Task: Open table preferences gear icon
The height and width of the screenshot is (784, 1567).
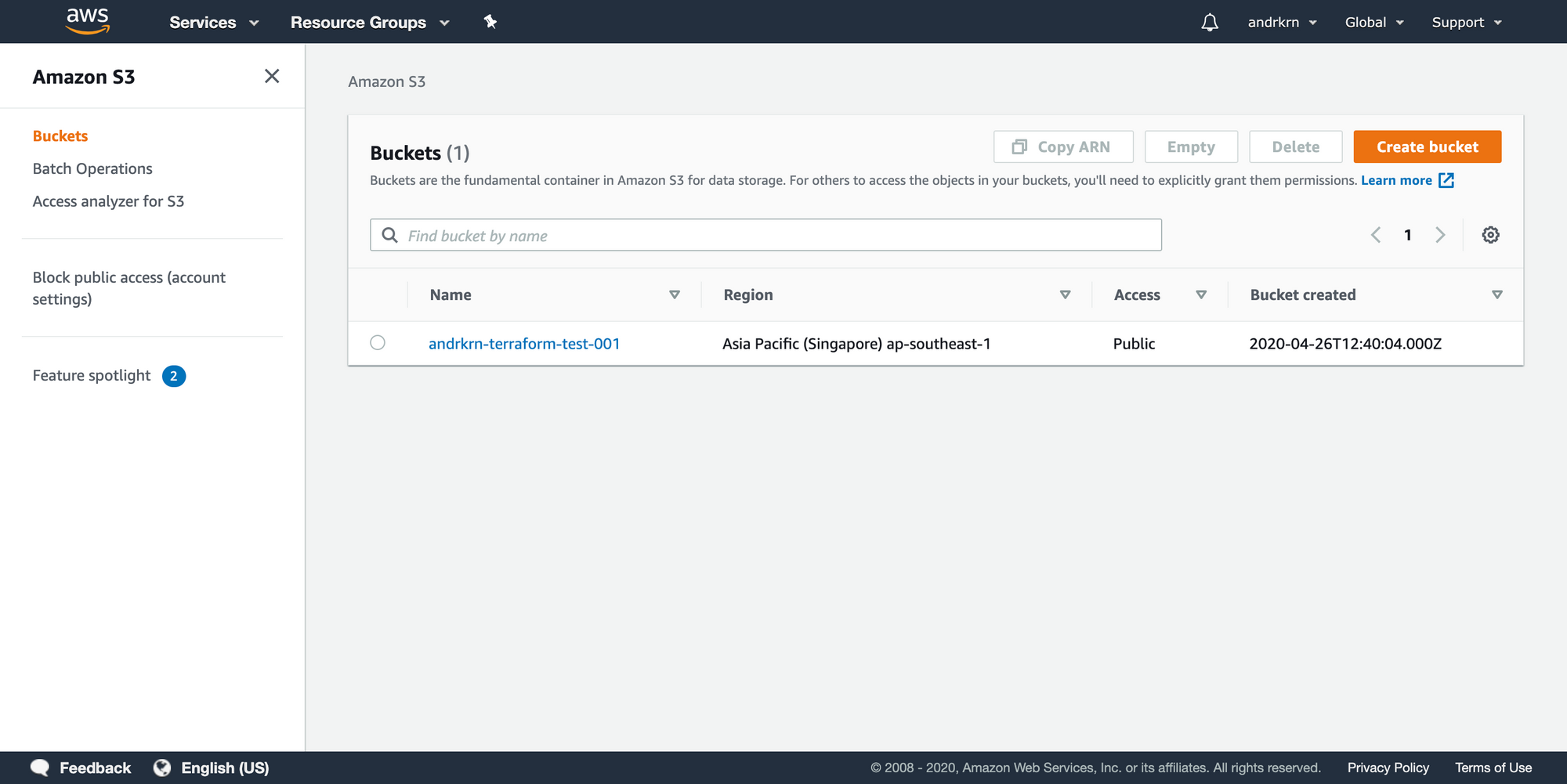Action: [x=1490, y=235]
